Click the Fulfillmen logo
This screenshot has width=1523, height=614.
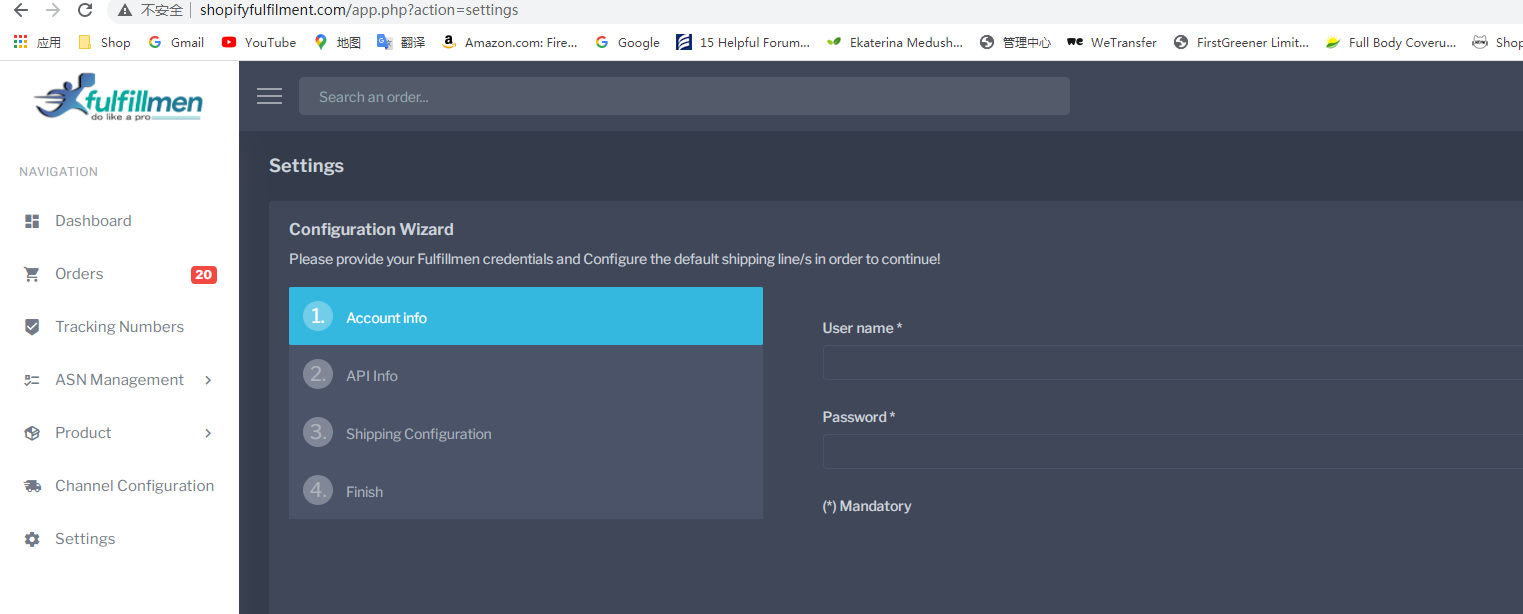(x=118, y=98)
